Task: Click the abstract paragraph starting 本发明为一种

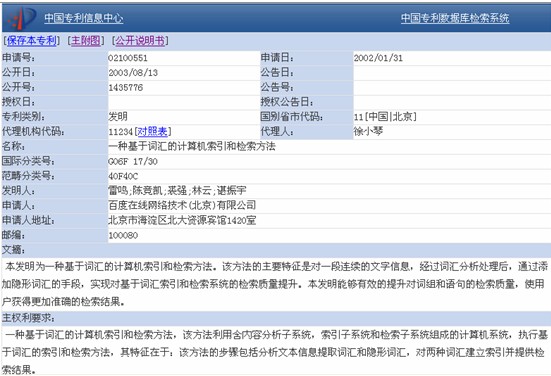Action: click(x=276, y=284)
